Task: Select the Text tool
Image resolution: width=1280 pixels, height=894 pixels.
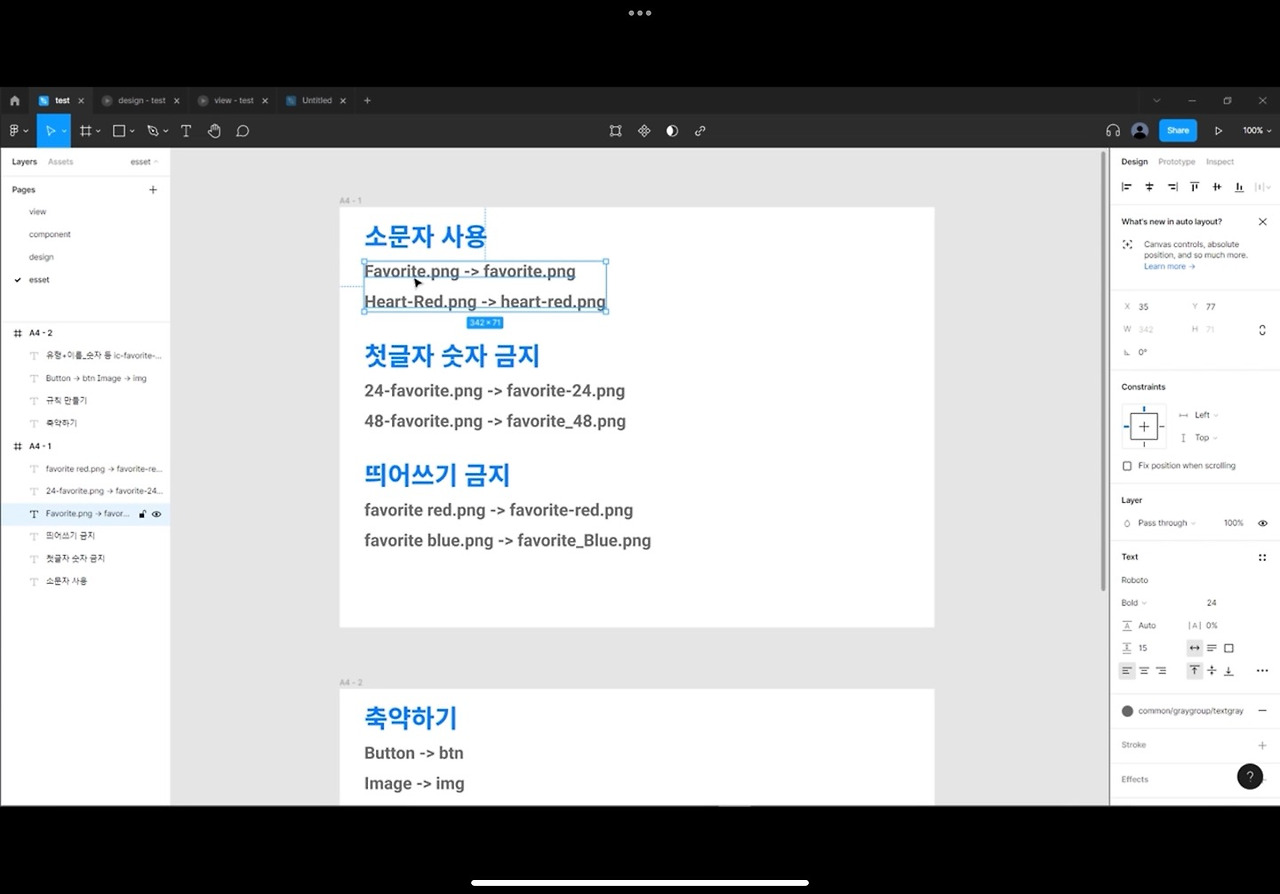Action: pyautogui.click(x=186, y=131)
